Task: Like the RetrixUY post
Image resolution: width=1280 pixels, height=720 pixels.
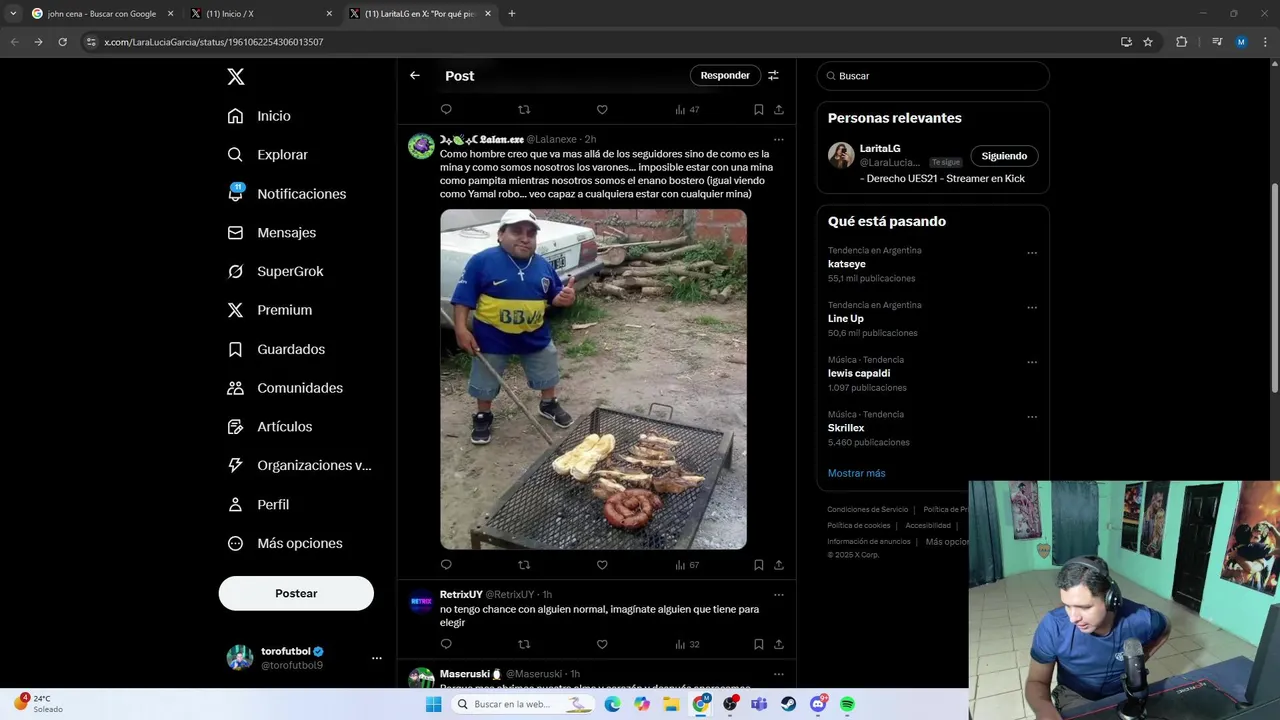Action: [x=602, y=644]
